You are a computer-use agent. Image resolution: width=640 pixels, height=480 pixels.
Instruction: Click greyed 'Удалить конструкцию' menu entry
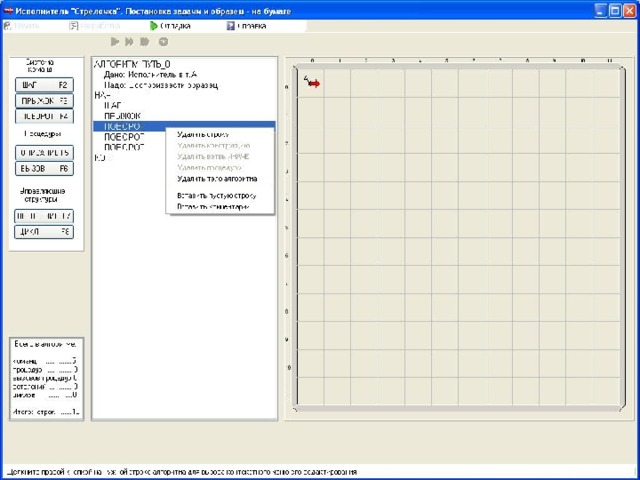[214, 145]
